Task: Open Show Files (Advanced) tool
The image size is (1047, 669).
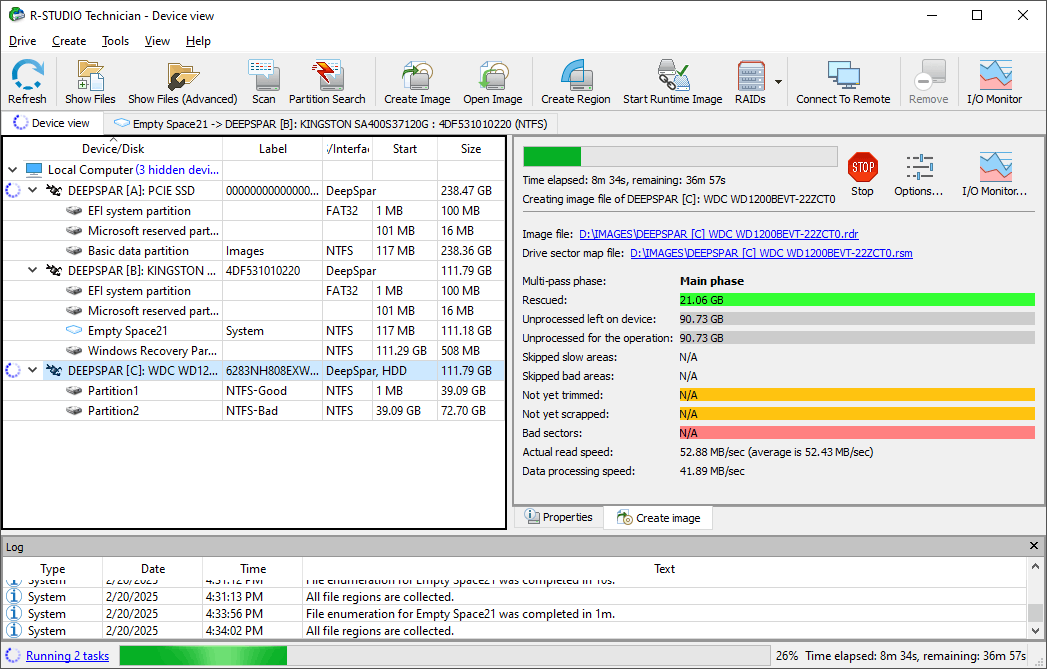Action: tap(182, 81)
